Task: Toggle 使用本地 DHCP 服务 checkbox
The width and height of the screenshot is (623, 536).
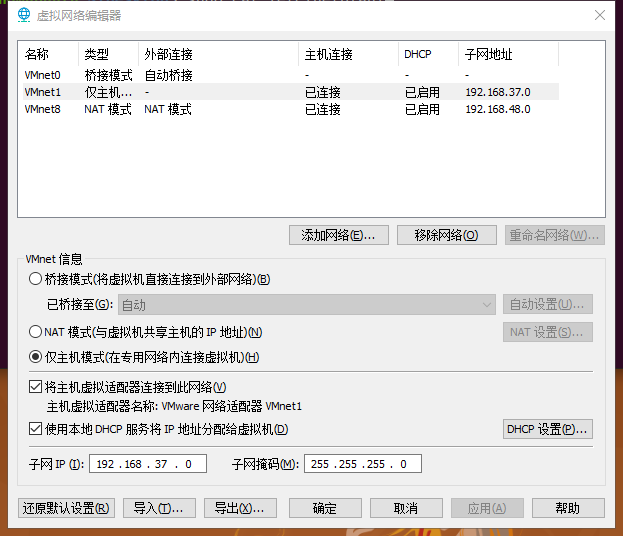Action: pos(35,429)
